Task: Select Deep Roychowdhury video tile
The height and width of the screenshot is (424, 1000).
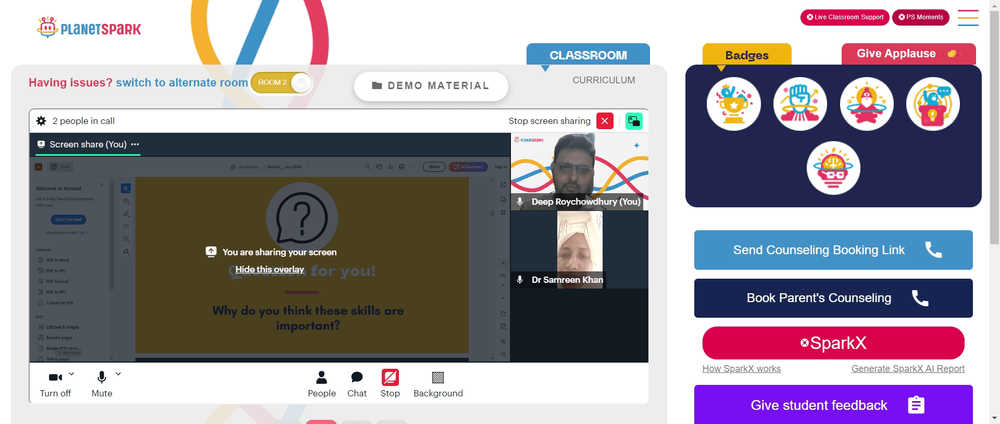Action: [580, 172]
